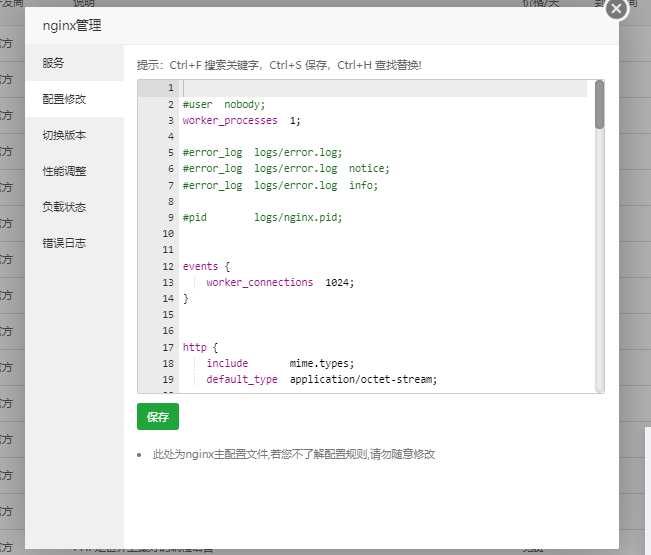Click the Ctrl+F hint text above editor
The width and height of the screenshot is (651, 555).
pos(279,65)
